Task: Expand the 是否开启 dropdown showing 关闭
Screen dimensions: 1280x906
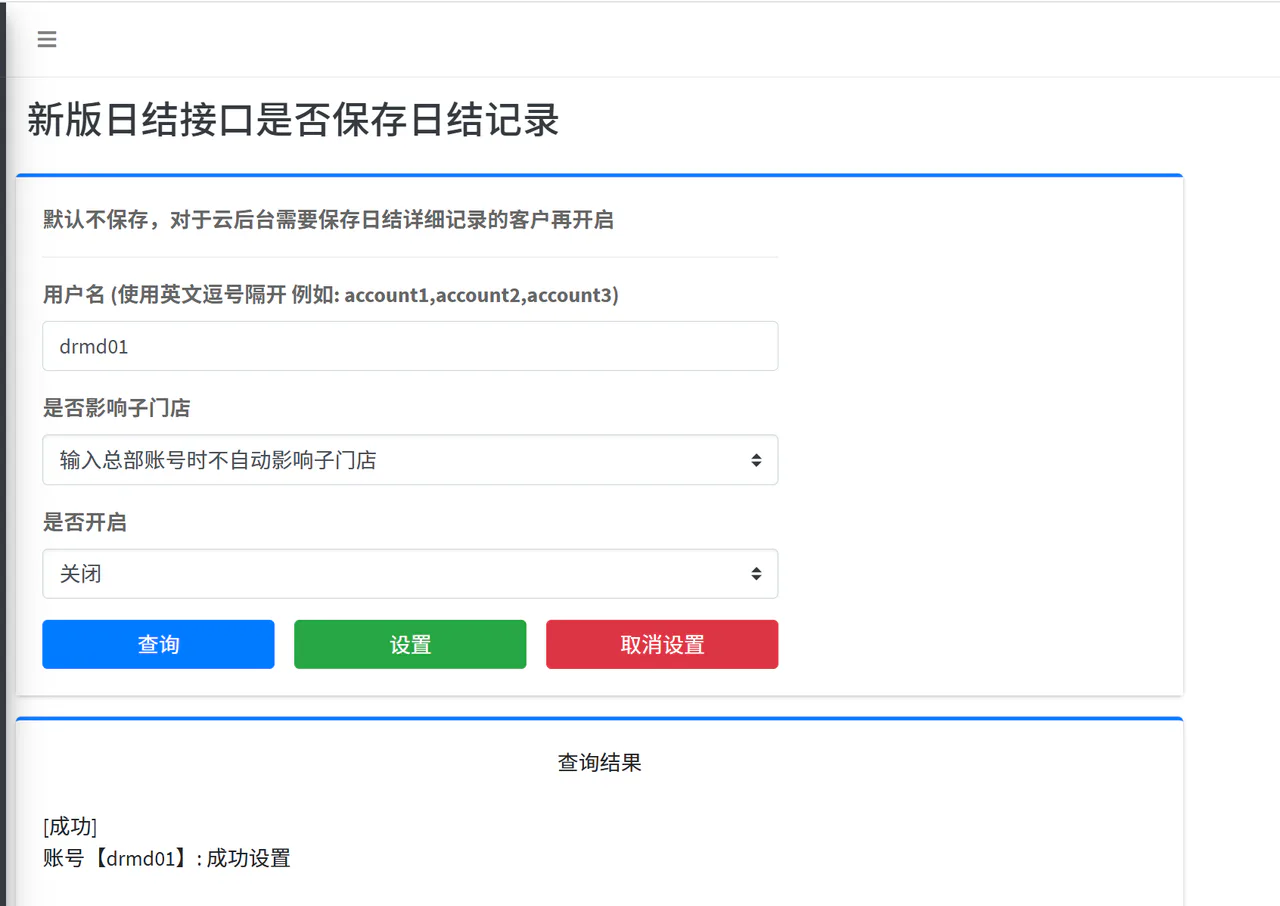Action: pos(410,574)
